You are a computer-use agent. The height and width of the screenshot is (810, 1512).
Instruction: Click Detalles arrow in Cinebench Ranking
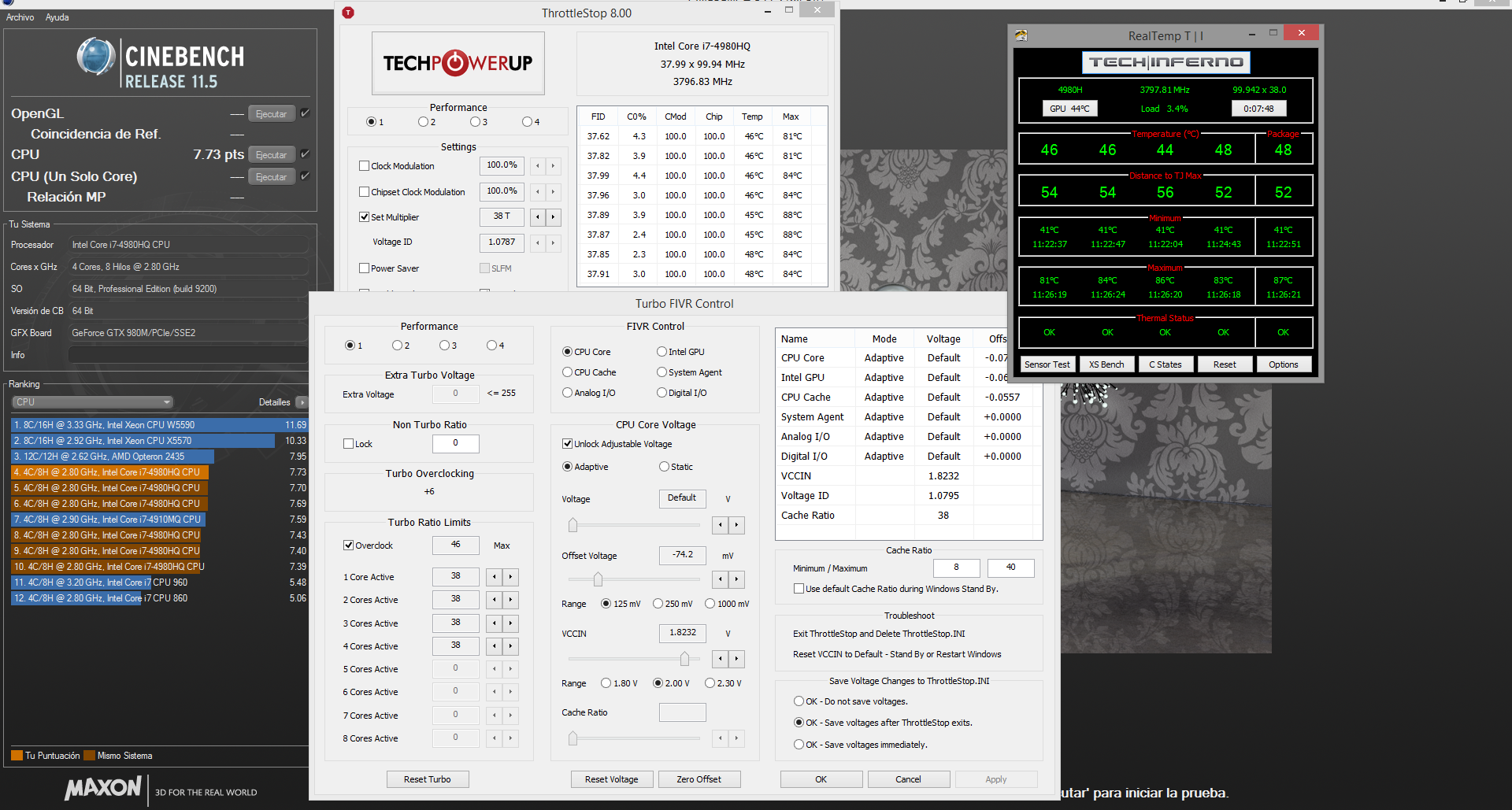coord(302,402)
